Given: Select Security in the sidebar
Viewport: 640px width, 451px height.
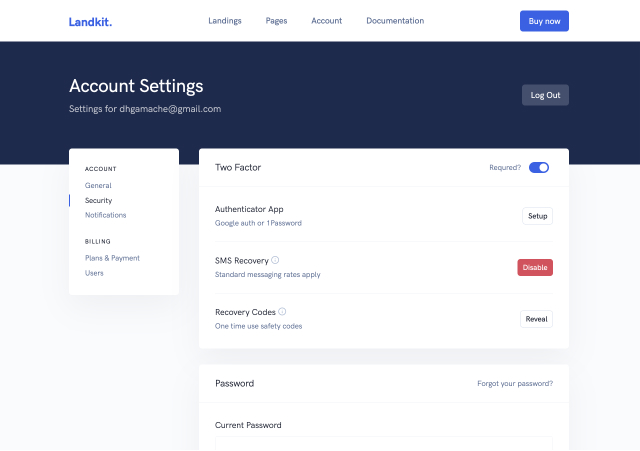Looking at the screenshot, I should click(98, 201).
